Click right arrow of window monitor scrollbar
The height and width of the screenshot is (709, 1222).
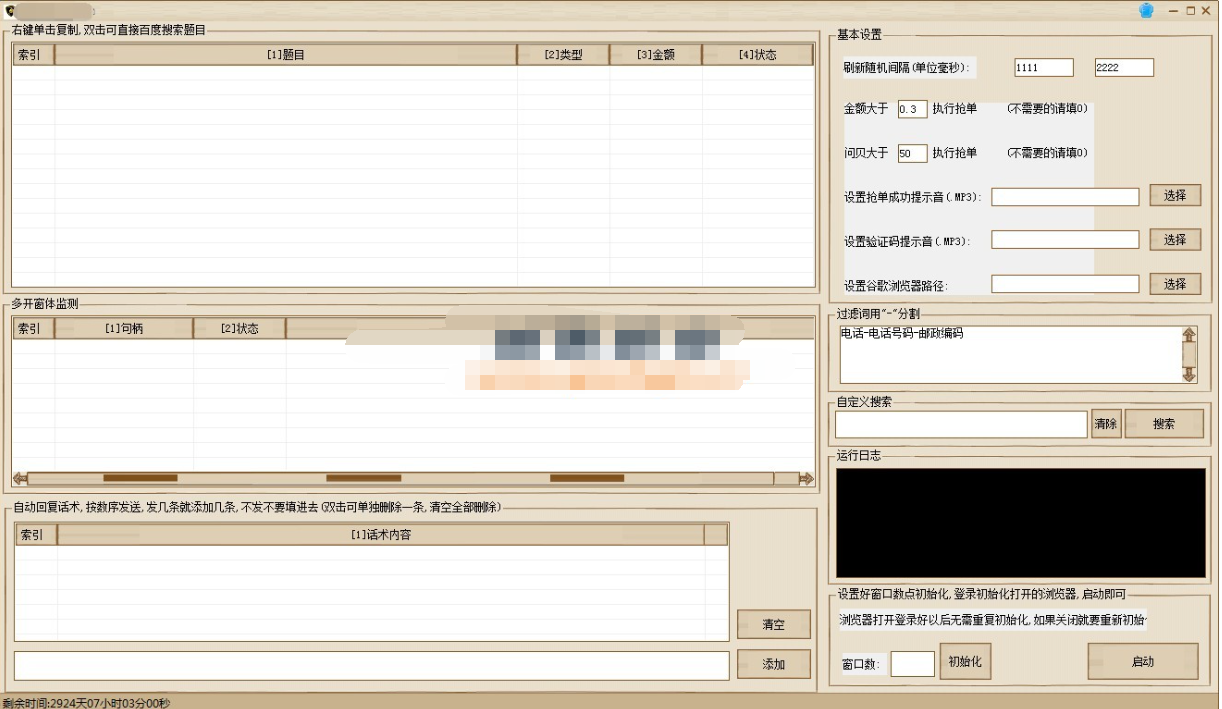click(x=806, y=479)
